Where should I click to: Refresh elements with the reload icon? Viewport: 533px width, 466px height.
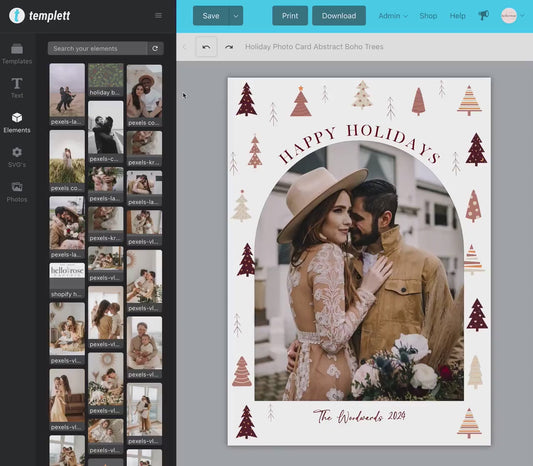click(x=155, y=49)
